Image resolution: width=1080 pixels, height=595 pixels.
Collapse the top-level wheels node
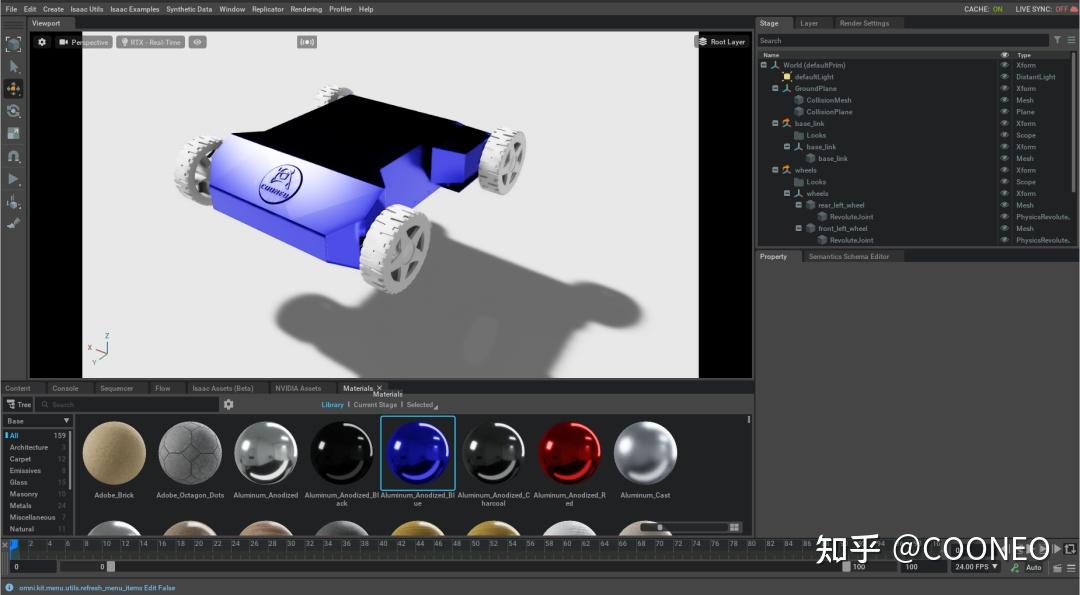click(x=775, y=170)
